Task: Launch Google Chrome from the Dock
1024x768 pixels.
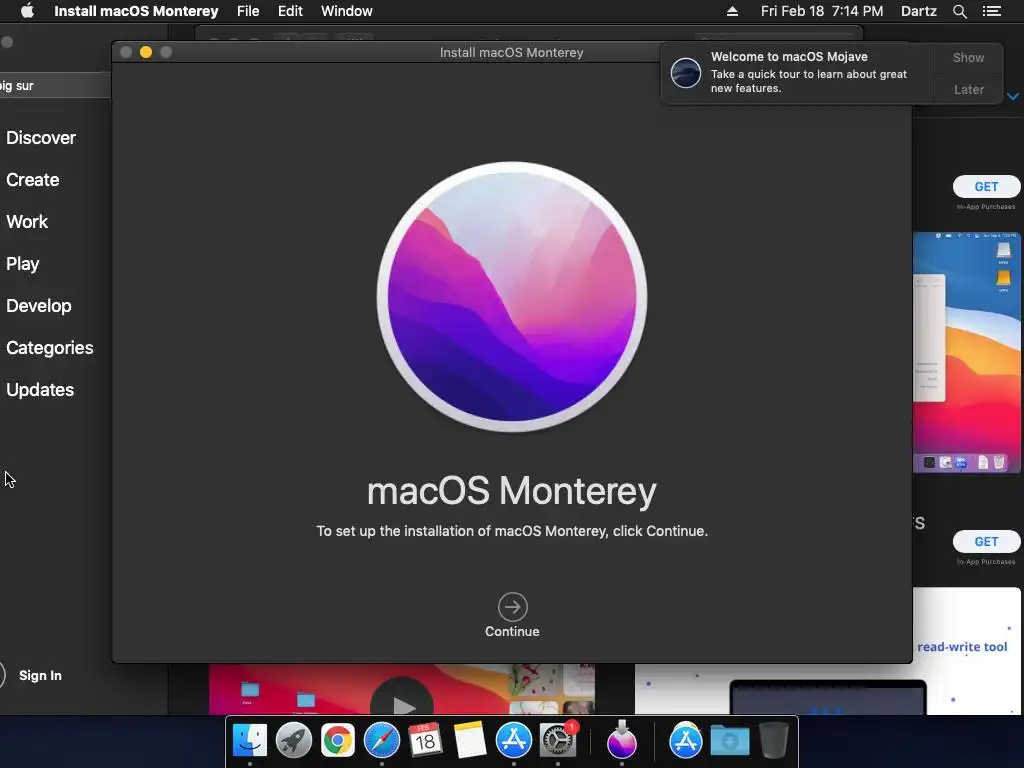Action: (337, 741)
